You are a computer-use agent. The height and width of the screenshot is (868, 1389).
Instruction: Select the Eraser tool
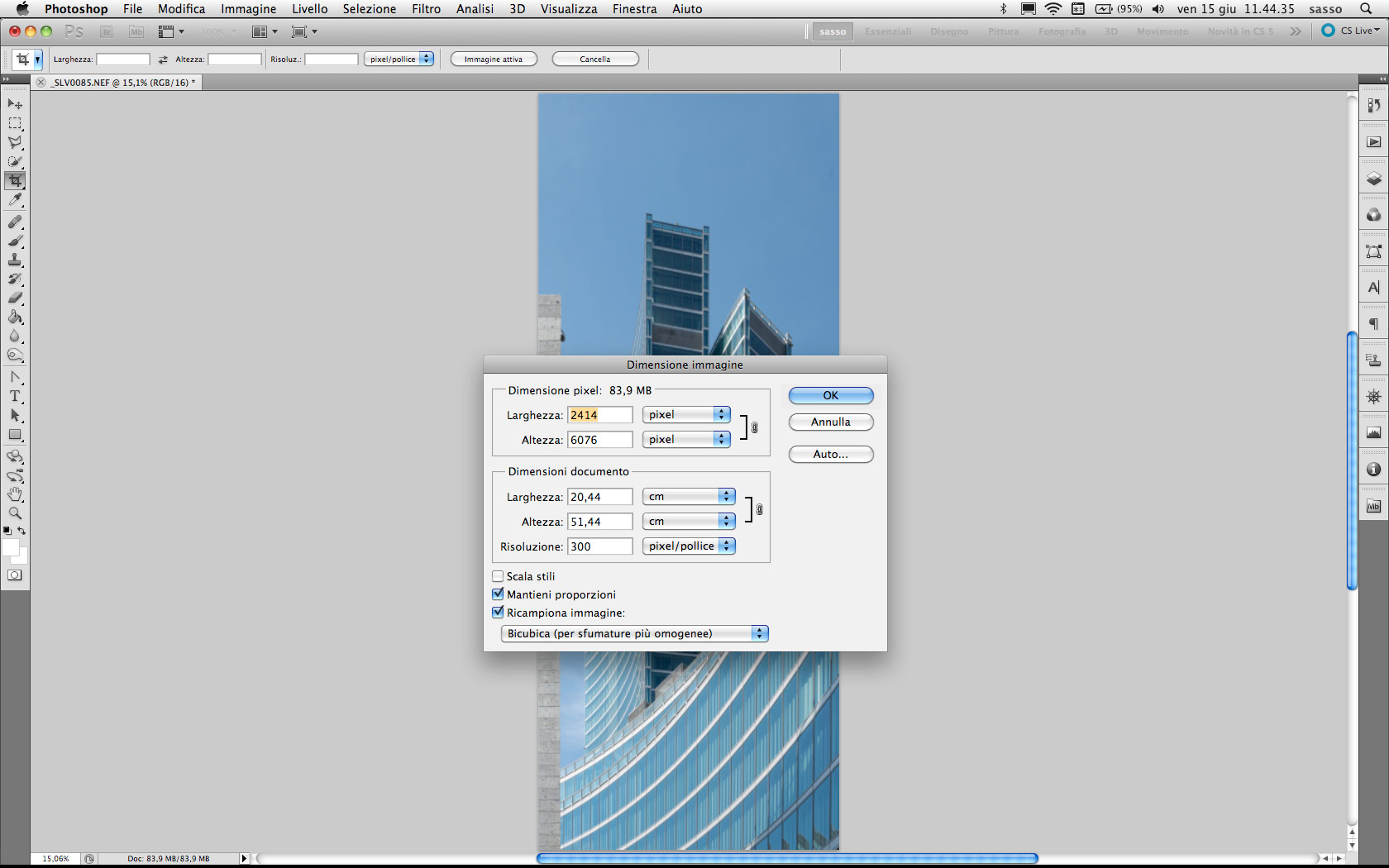point(15,298)
